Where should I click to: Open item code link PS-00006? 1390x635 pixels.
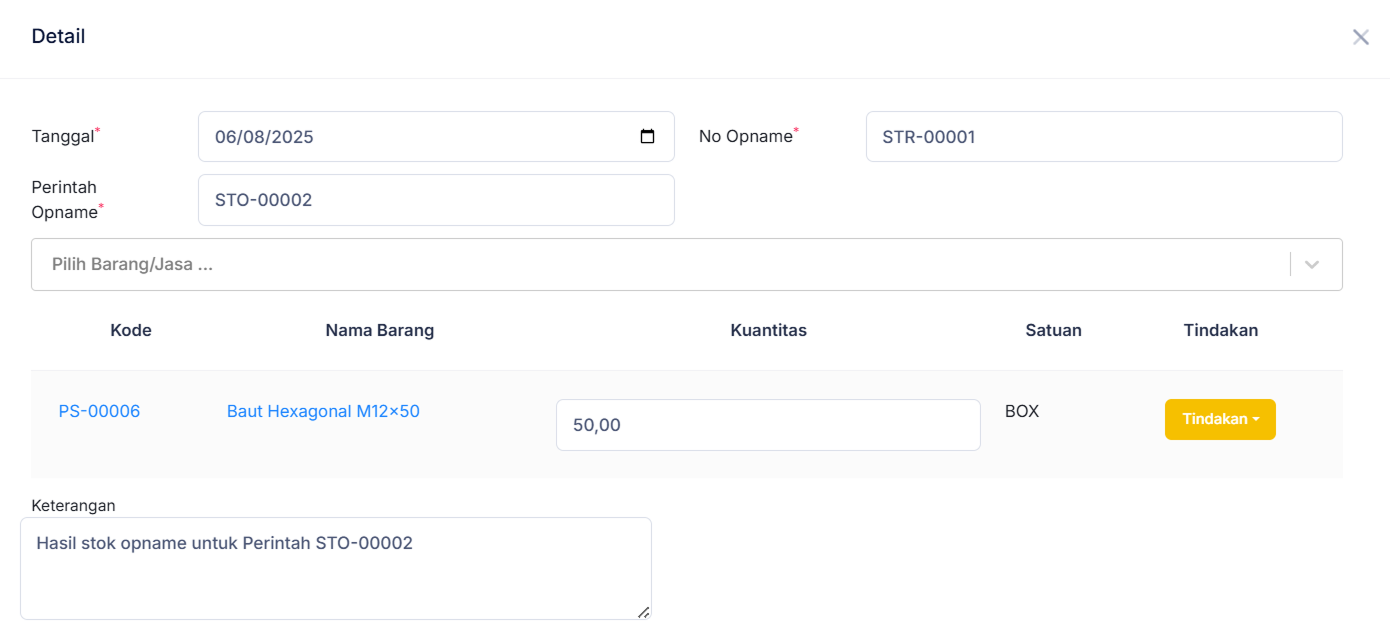[x=99, y=411]
